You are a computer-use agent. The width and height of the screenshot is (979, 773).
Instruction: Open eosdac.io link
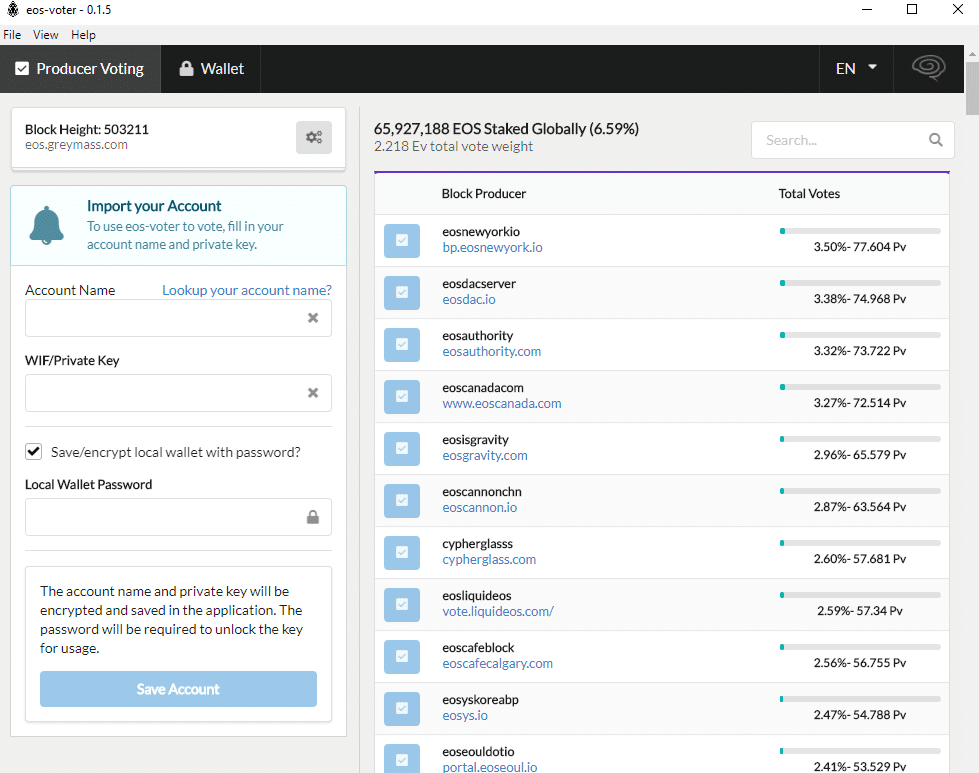click(469, 300)
